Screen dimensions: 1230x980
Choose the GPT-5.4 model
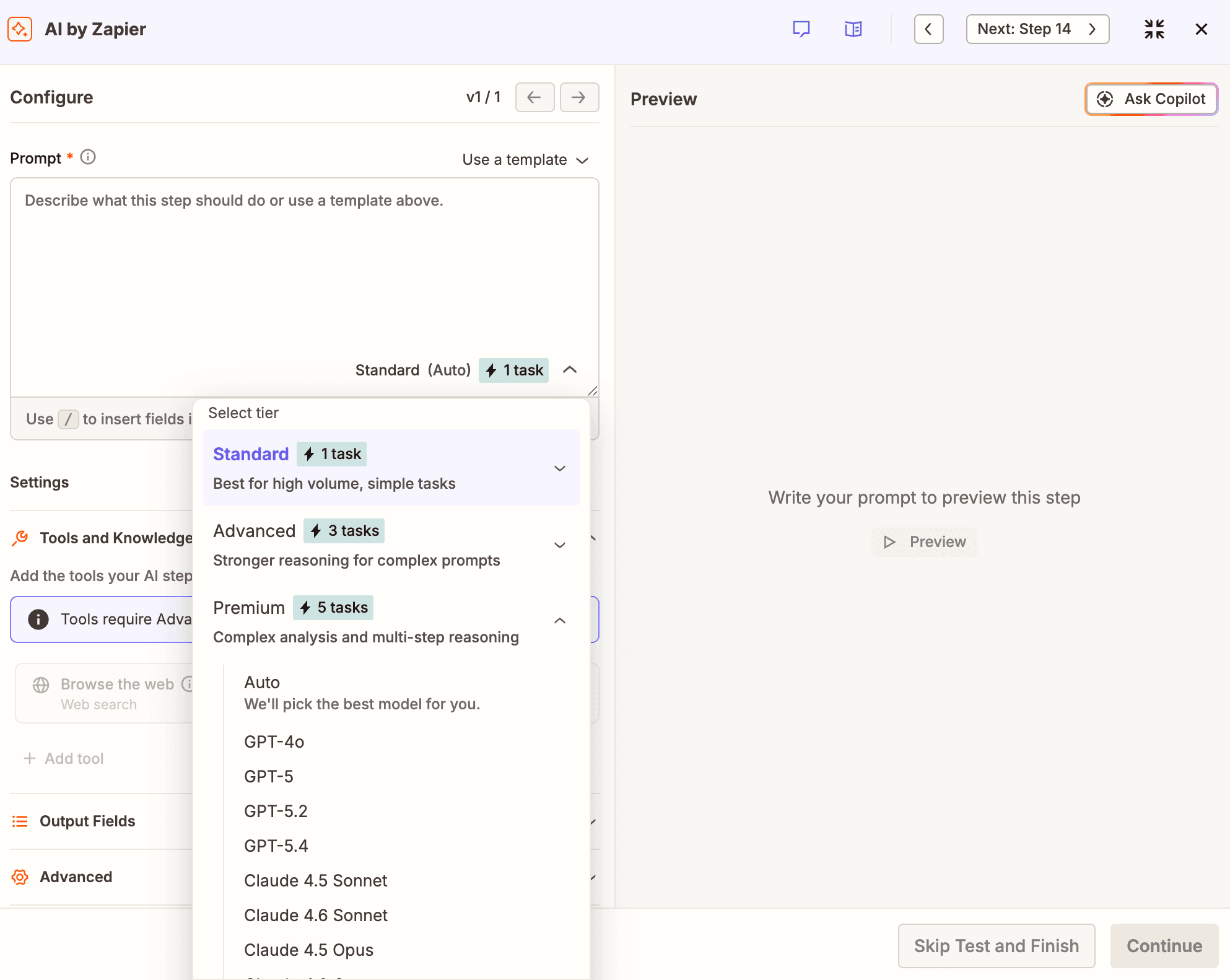(x=276, y=846)
